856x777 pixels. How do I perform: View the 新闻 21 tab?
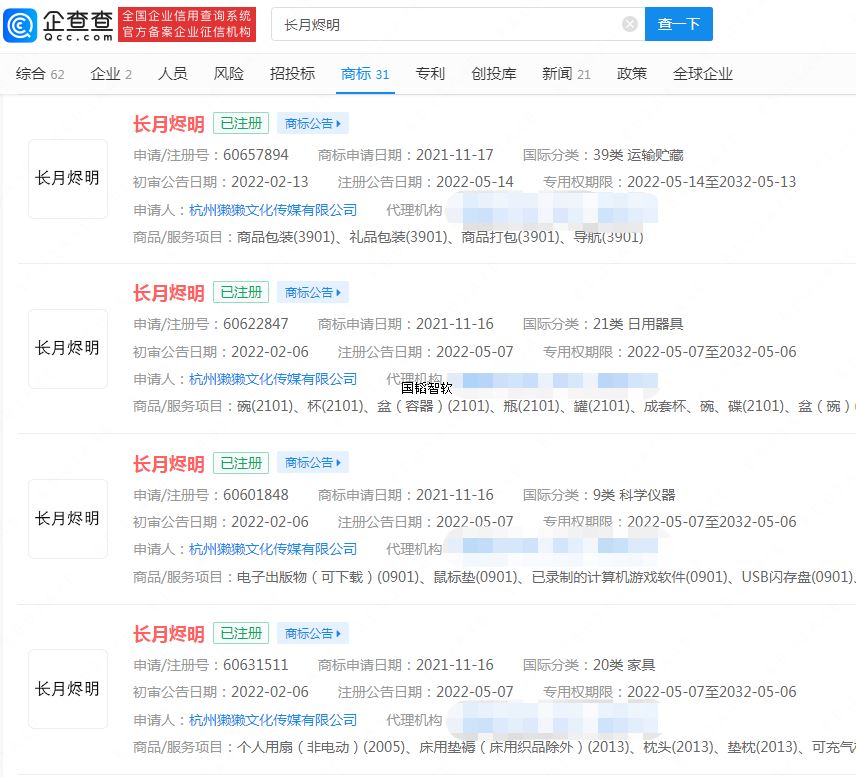(566, 74)
